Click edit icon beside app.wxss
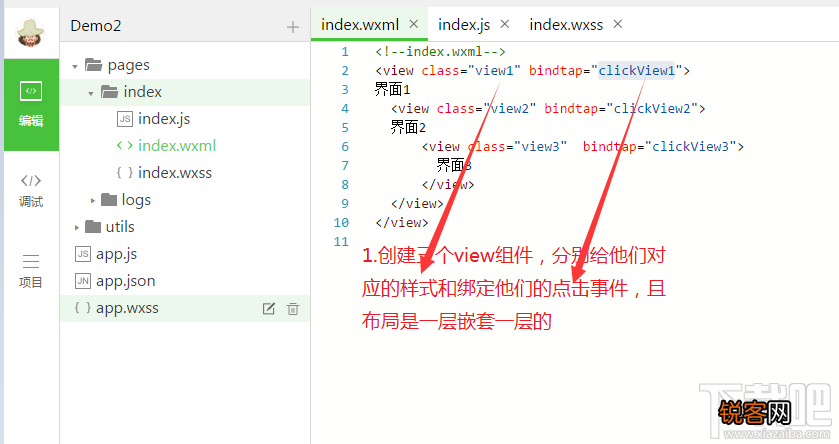 click(x=268, y=309)
